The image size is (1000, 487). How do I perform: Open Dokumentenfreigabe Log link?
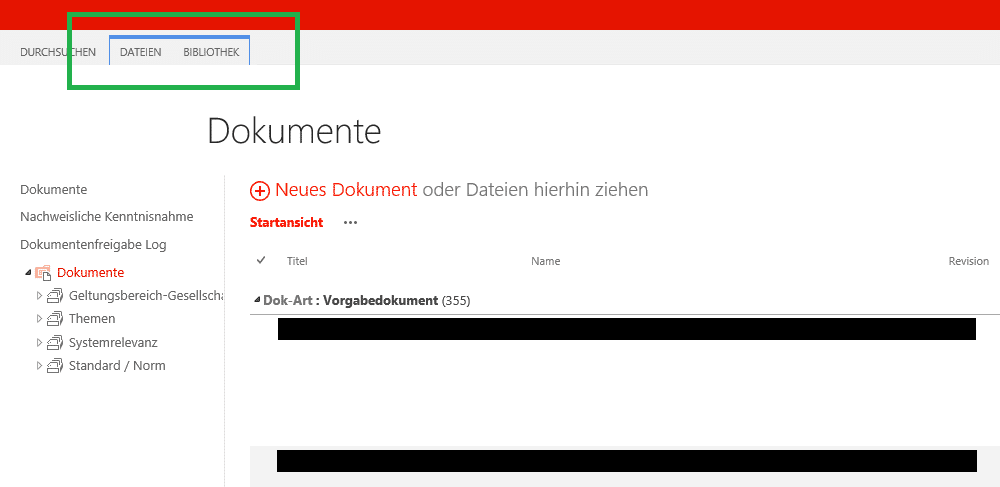[93, 244]
